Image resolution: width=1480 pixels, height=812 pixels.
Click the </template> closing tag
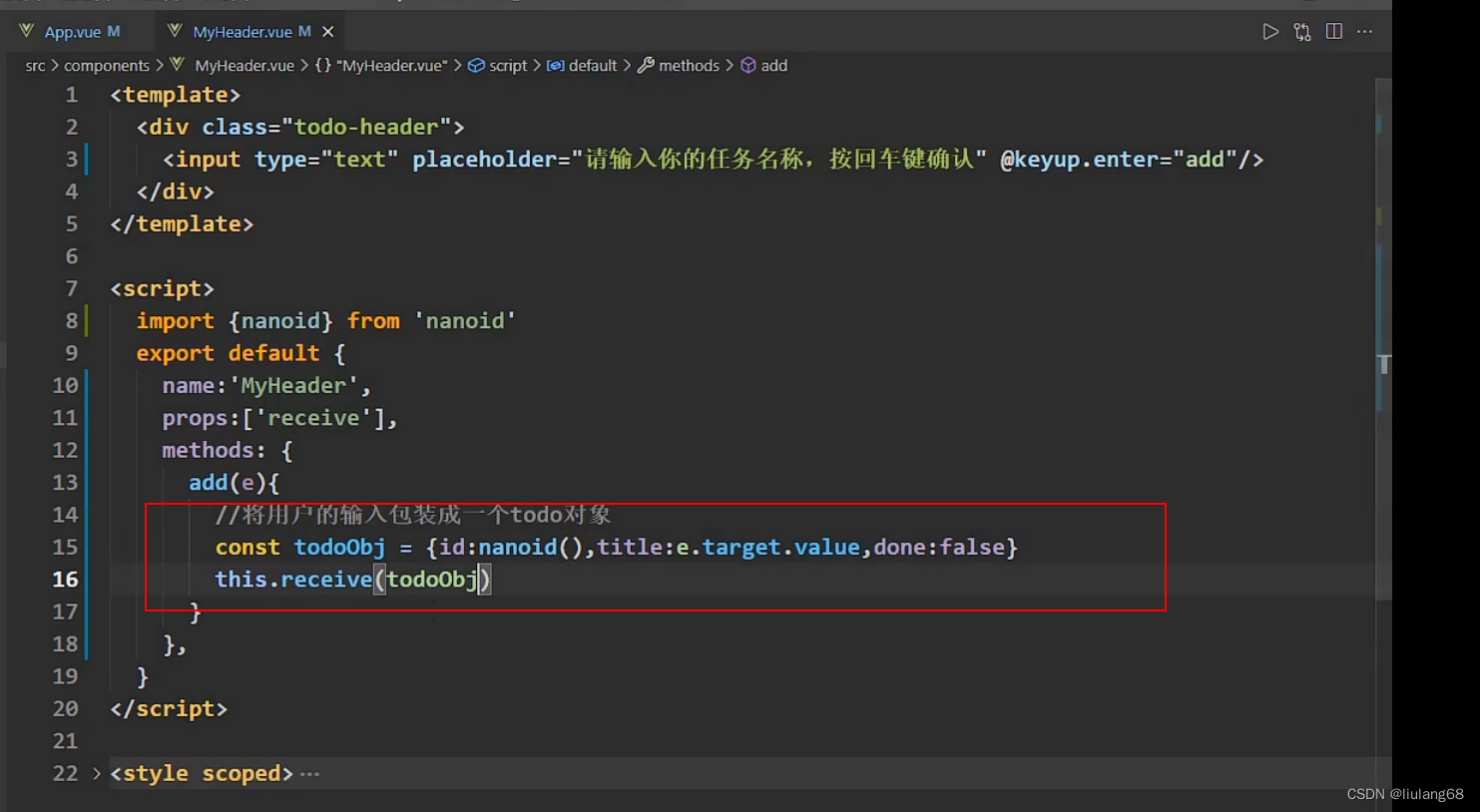point(182,224)
